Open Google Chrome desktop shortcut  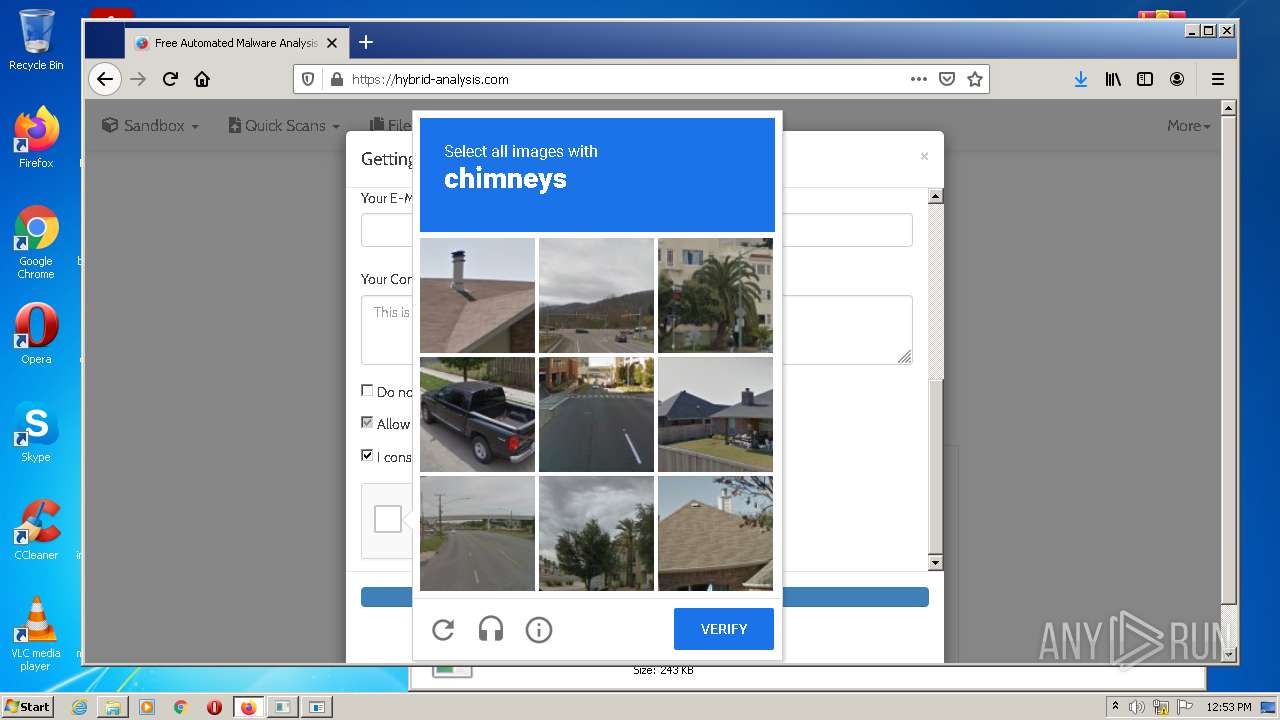pyautogui.click(x=36, y=242)
